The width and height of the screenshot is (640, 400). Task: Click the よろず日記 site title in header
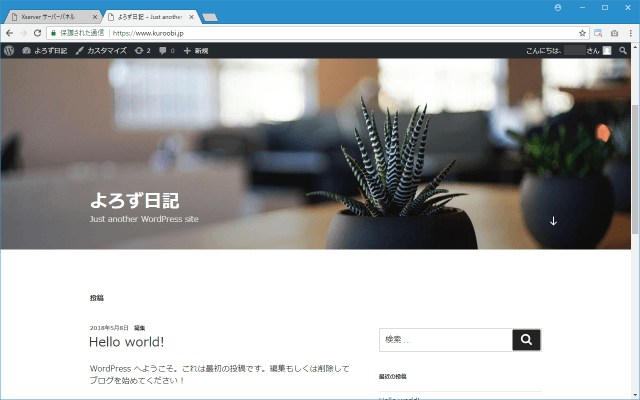pyautogui.click(x=134, y=200)
